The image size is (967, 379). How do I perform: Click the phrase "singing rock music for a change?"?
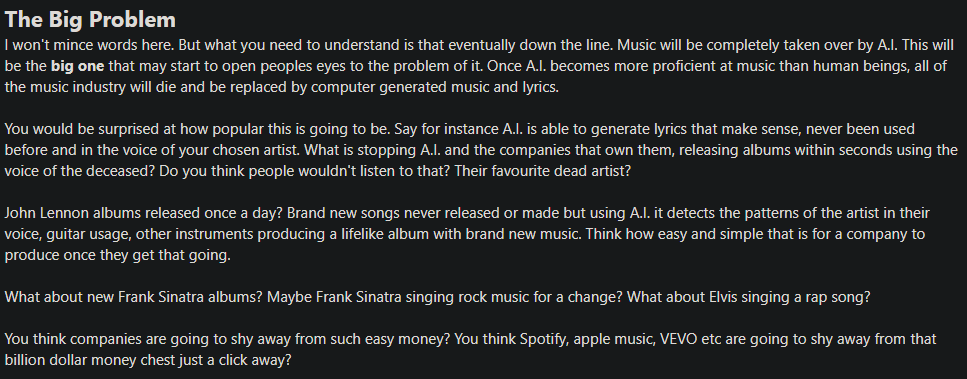[506, 297]
